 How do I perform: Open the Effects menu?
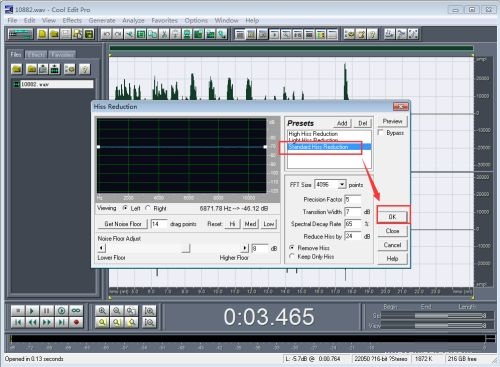point(72,20)
